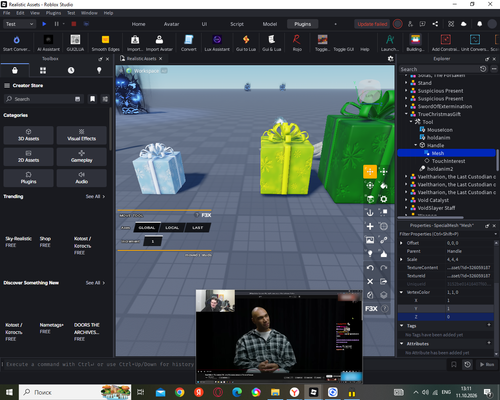Click the F3X undo arrow
500x400 pixels.
370,268
